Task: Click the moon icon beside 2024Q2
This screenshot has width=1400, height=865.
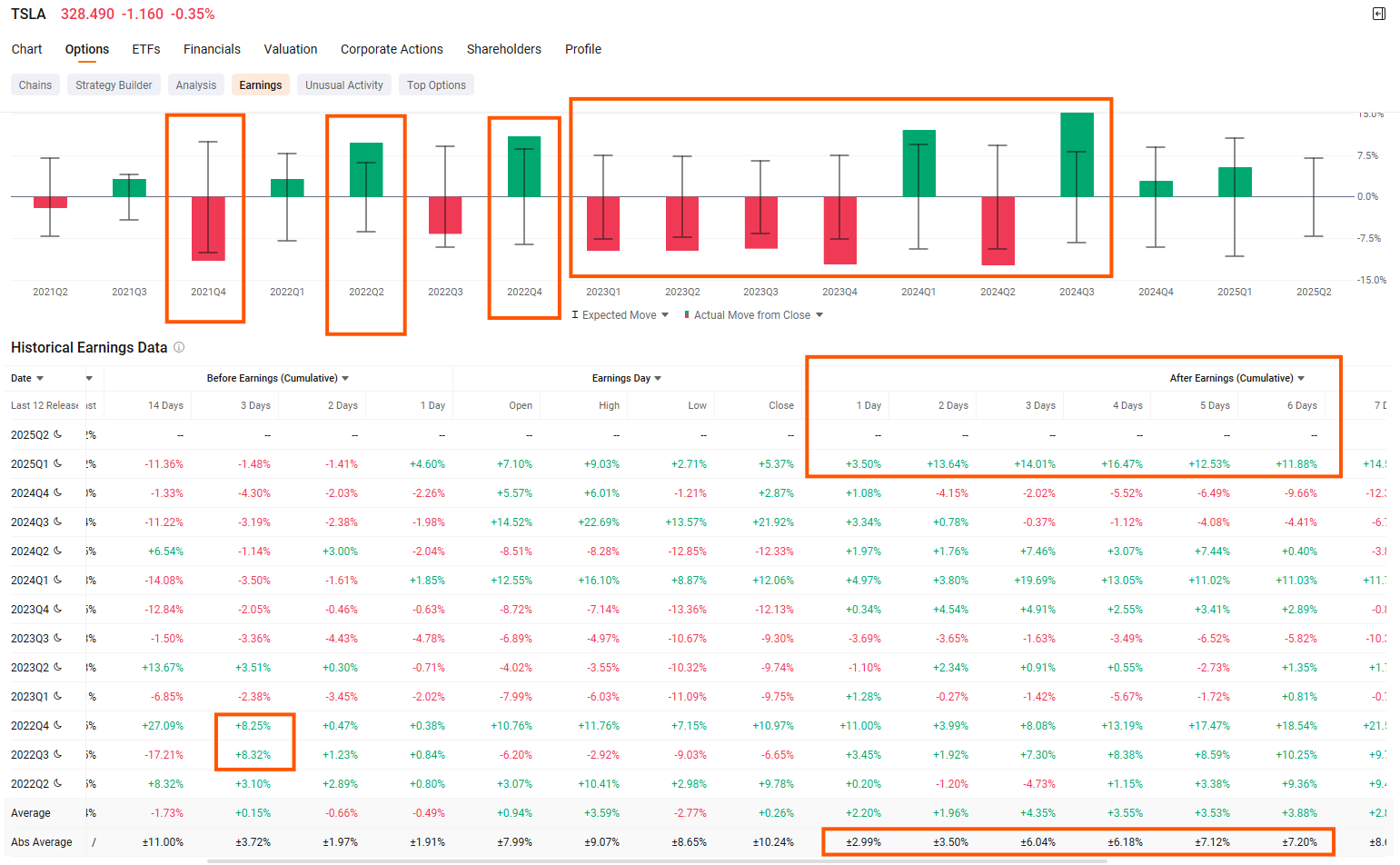Action: [x=57, y=551]
